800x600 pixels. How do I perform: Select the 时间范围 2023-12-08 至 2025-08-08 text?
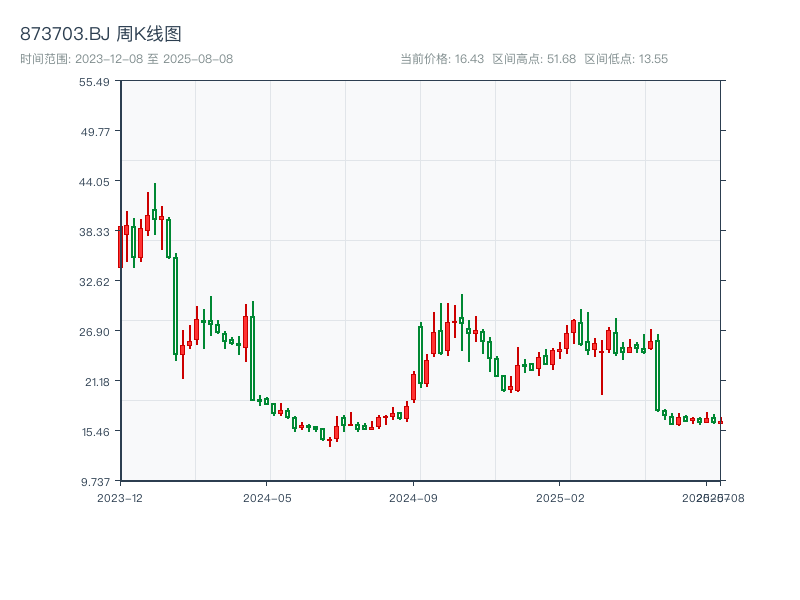click(x=127, y=59)
